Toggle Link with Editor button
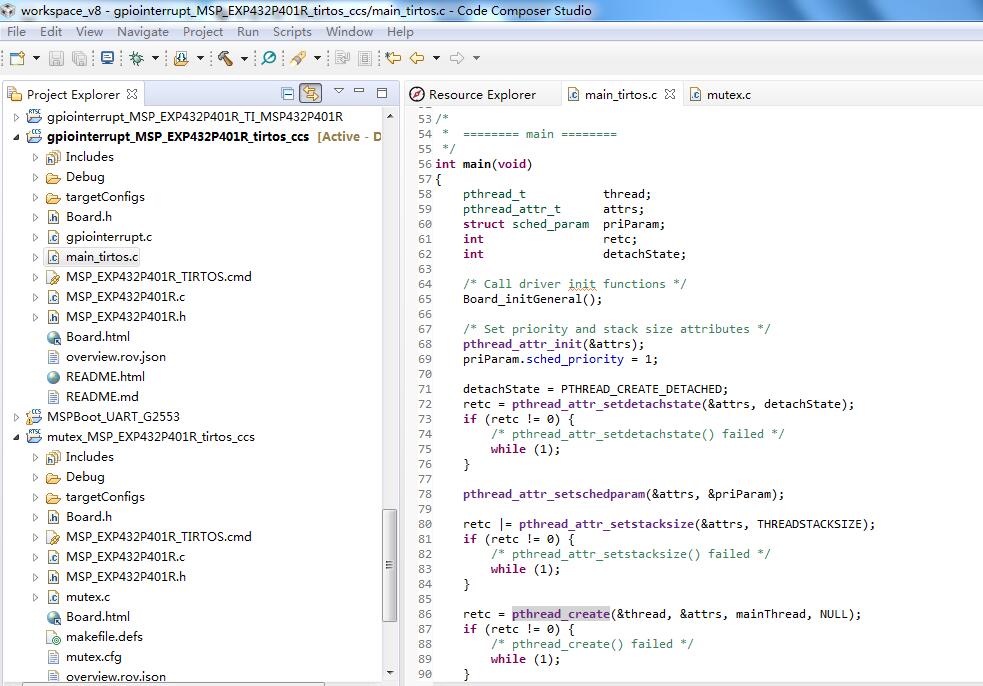This screenshot has height=686, width=983. 310,94
